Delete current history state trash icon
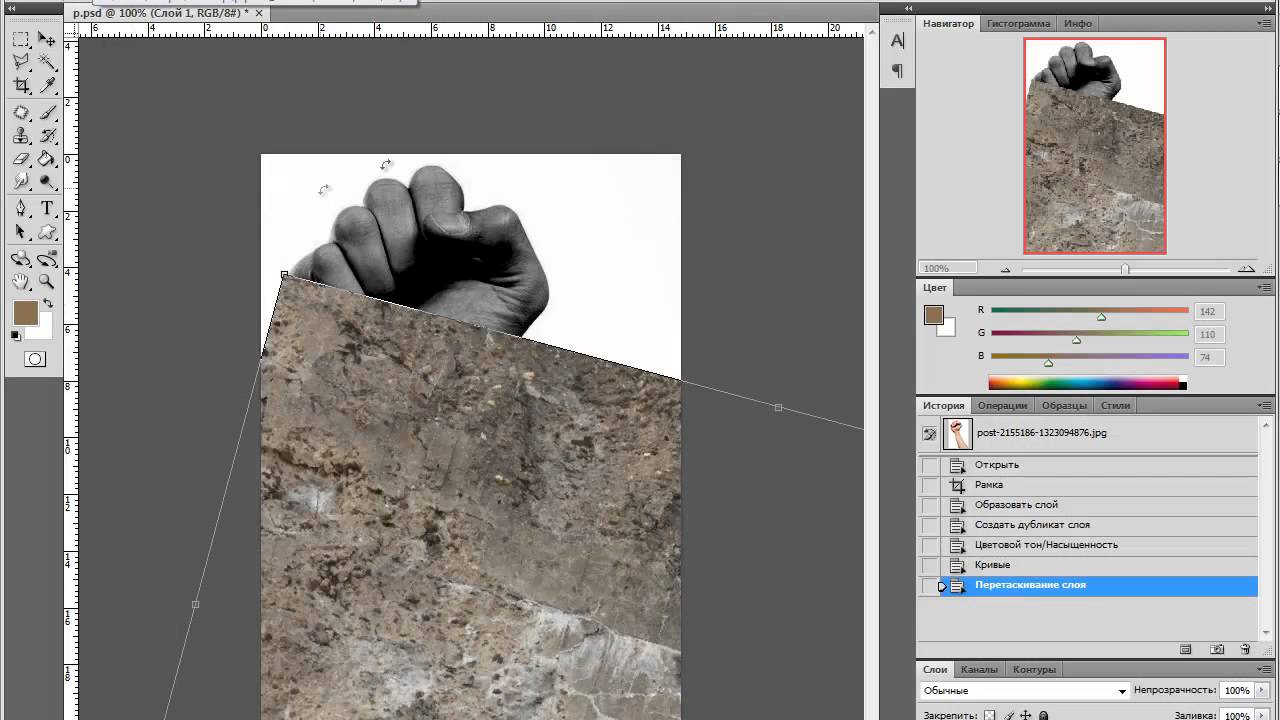Image resolution: width=1280 pixels, height=720 pixels. click(x=1245, y=649)
